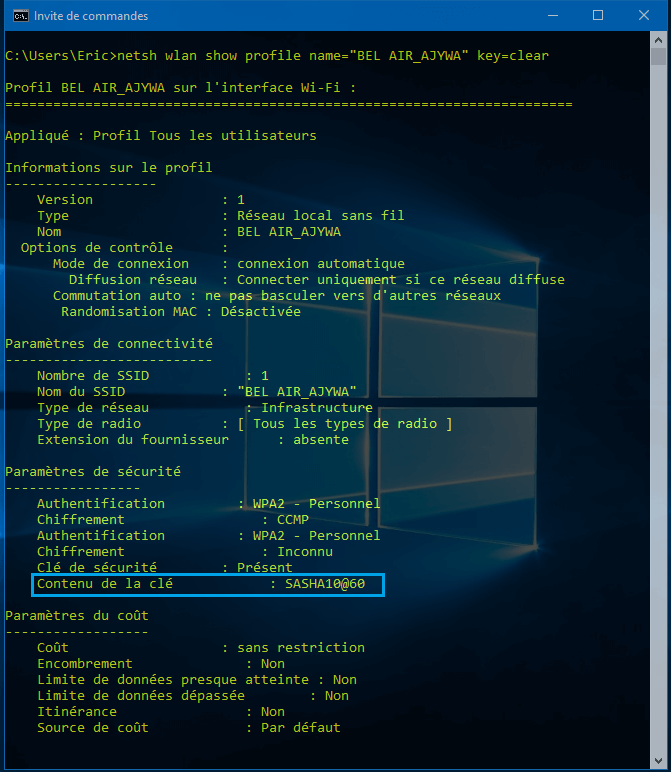The width and height of the screenshot is (671, 772).
Task: Select the key value "SASHA10@60"
Action: (x=325, y=584)
